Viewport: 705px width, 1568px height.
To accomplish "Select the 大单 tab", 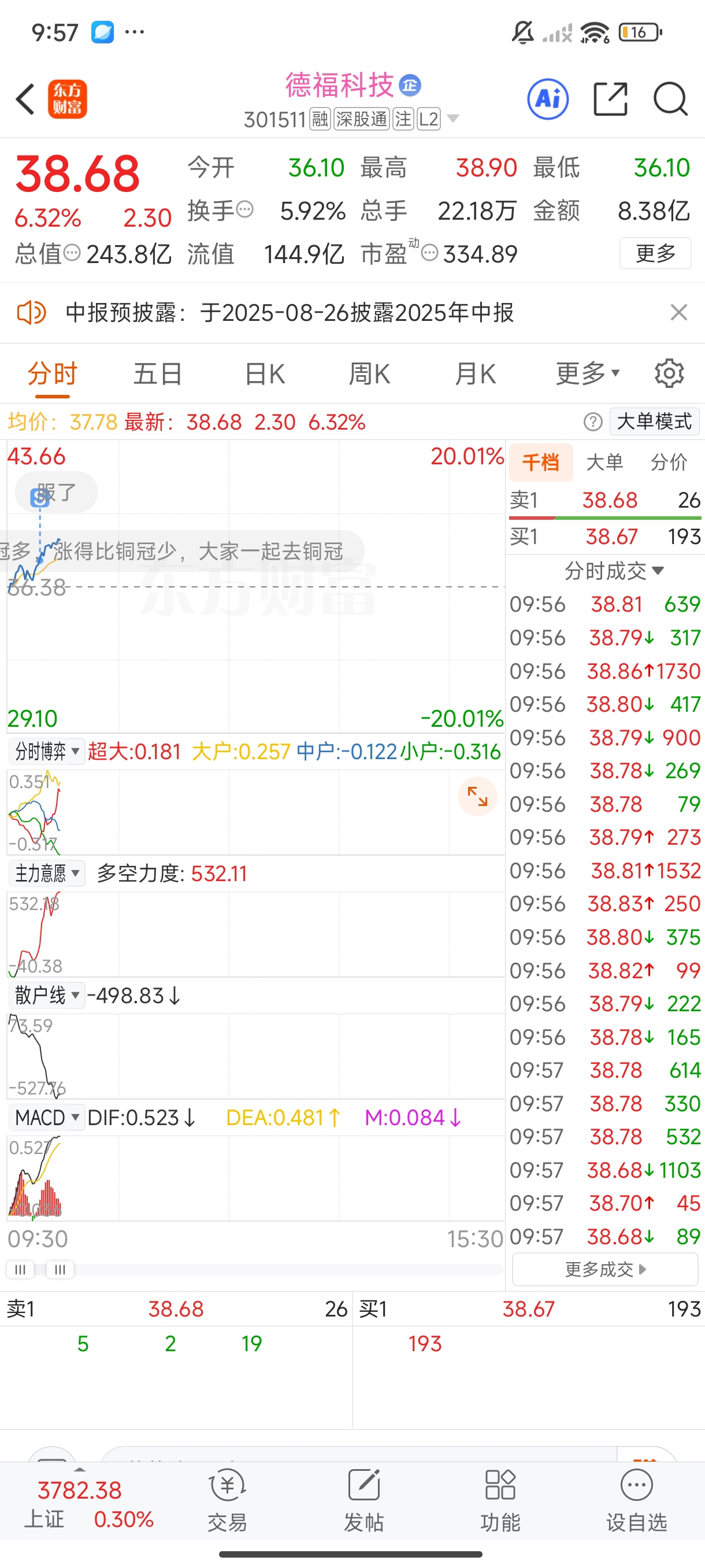I will click(604, 463).
